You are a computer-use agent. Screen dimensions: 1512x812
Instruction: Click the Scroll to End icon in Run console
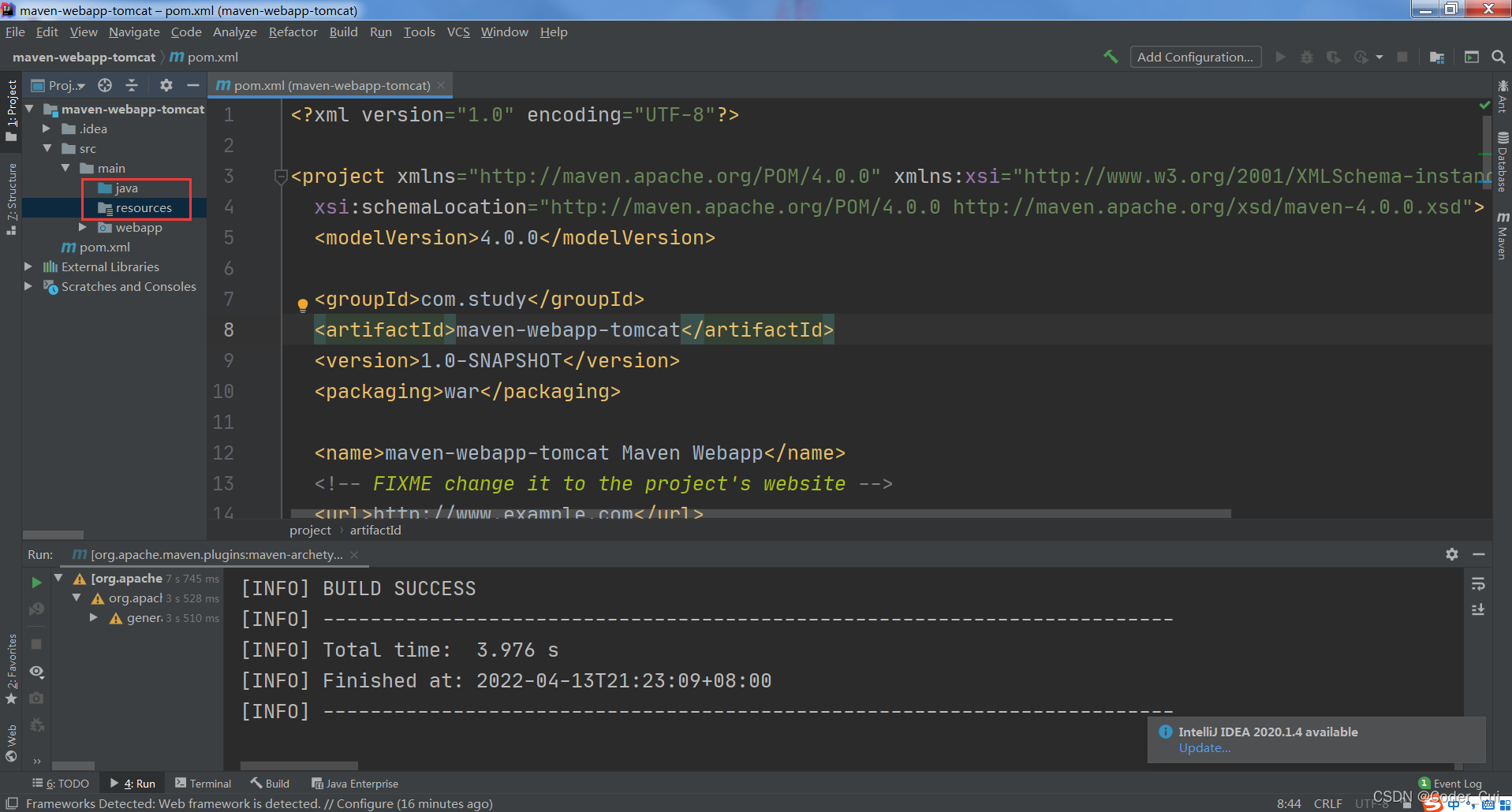1478,610
